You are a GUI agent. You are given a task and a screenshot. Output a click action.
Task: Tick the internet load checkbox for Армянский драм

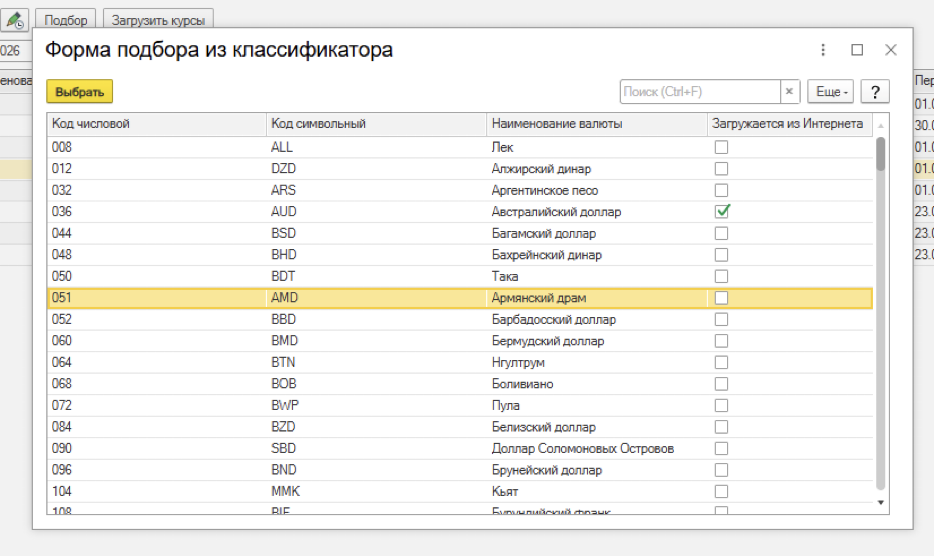pyautogui.click(x=721, y=298)
